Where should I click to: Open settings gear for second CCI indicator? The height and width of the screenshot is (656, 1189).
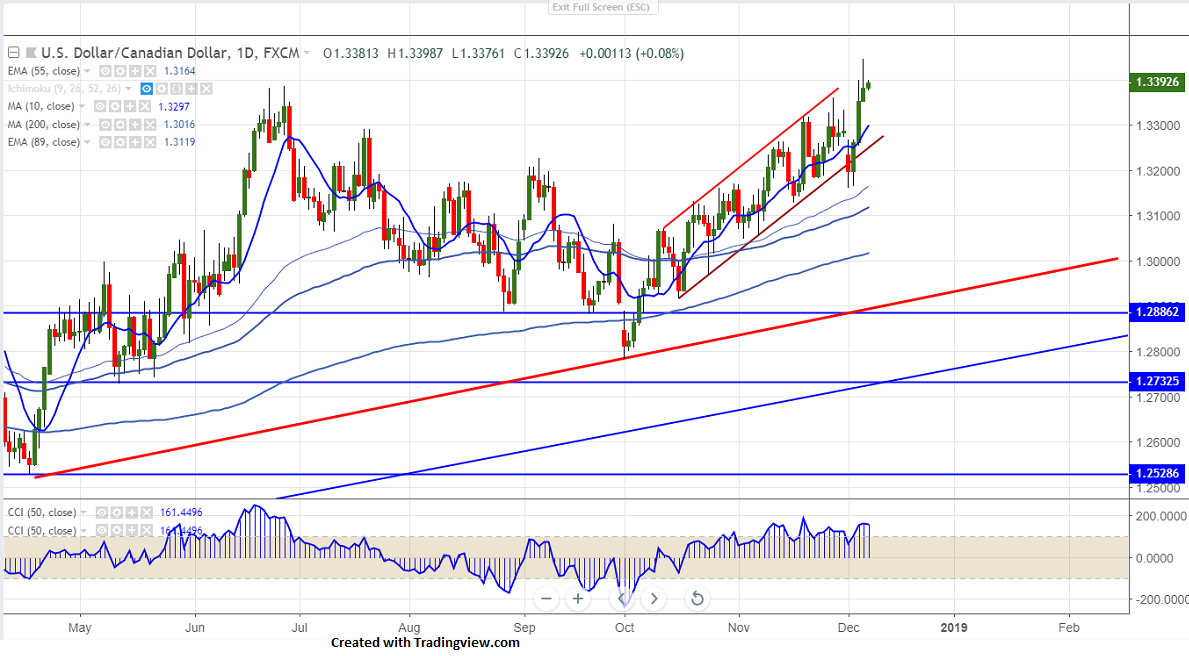(x=117, y=530)
